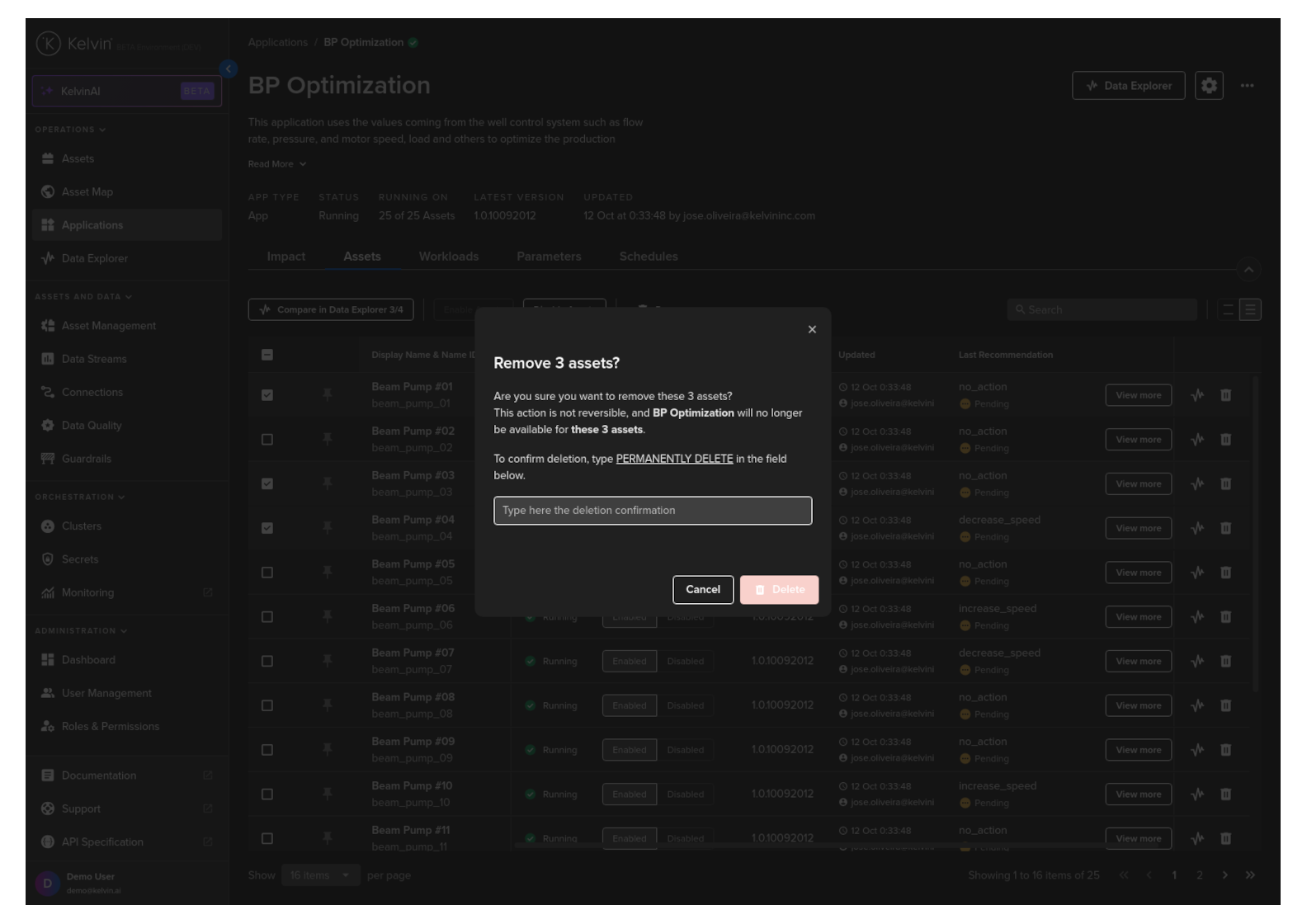Click View more for Beam Pump #10
This screenshot has height=924, width=1307.
[x=1138, y=794]
